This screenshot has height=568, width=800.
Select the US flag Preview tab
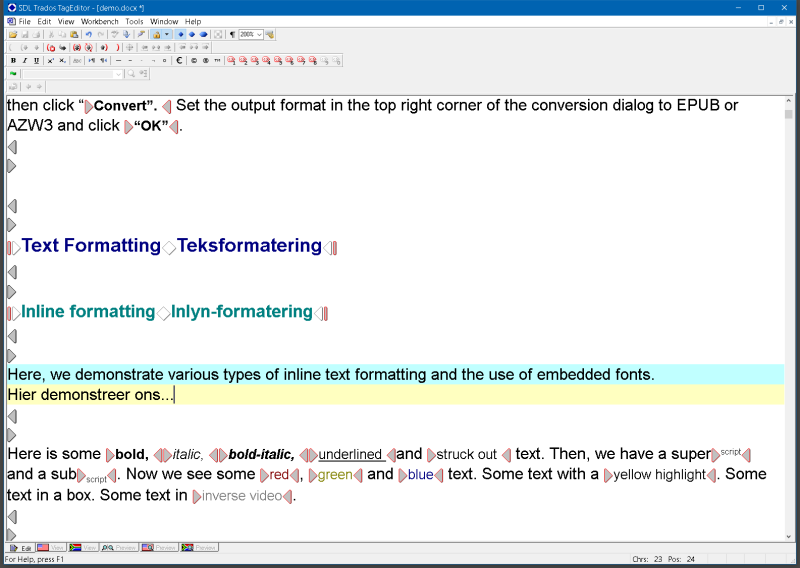[159, 548]
